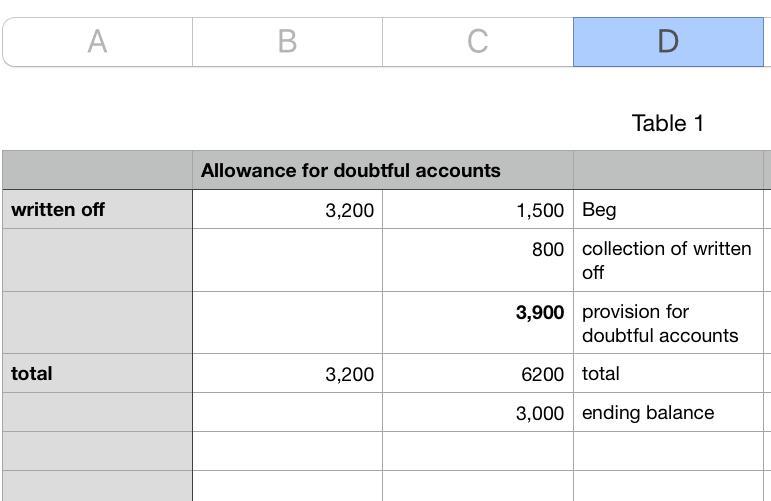The width and height of the screenshot is (771, 501).
Task: Select column B header
Action: [x=287, y=42]
